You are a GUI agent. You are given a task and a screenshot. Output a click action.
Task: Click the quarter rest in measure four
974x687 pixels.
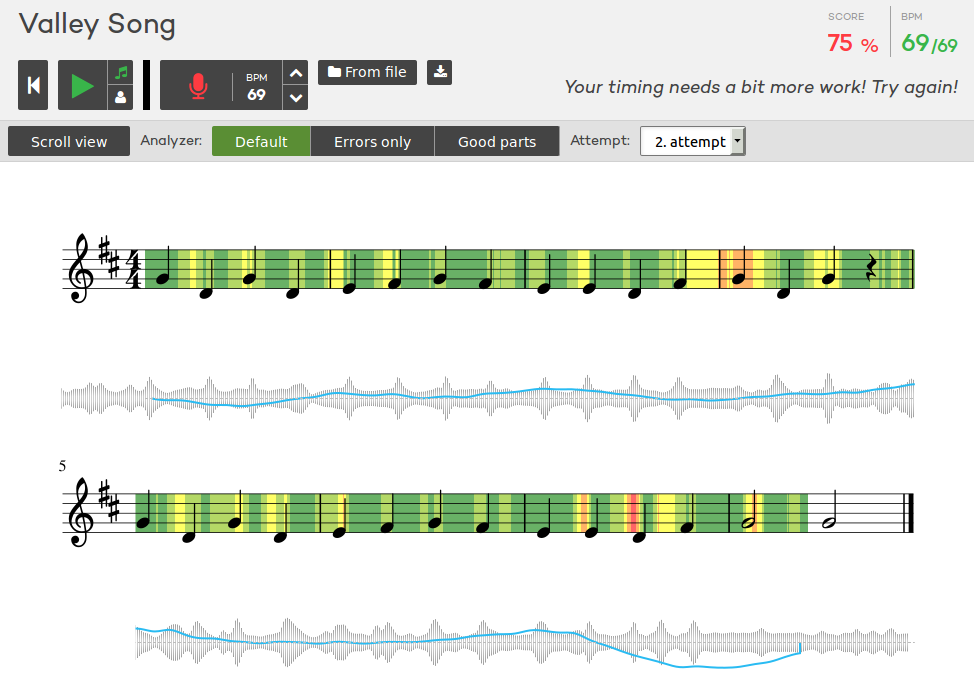click(871, 268)
